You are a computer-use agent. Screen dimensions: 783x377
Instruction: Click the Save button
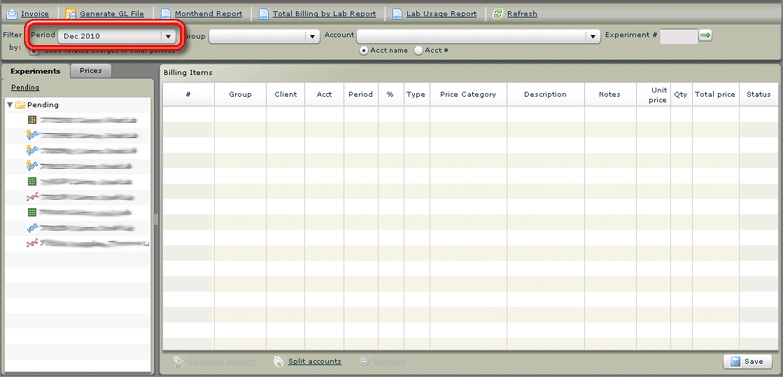[747, 362]
